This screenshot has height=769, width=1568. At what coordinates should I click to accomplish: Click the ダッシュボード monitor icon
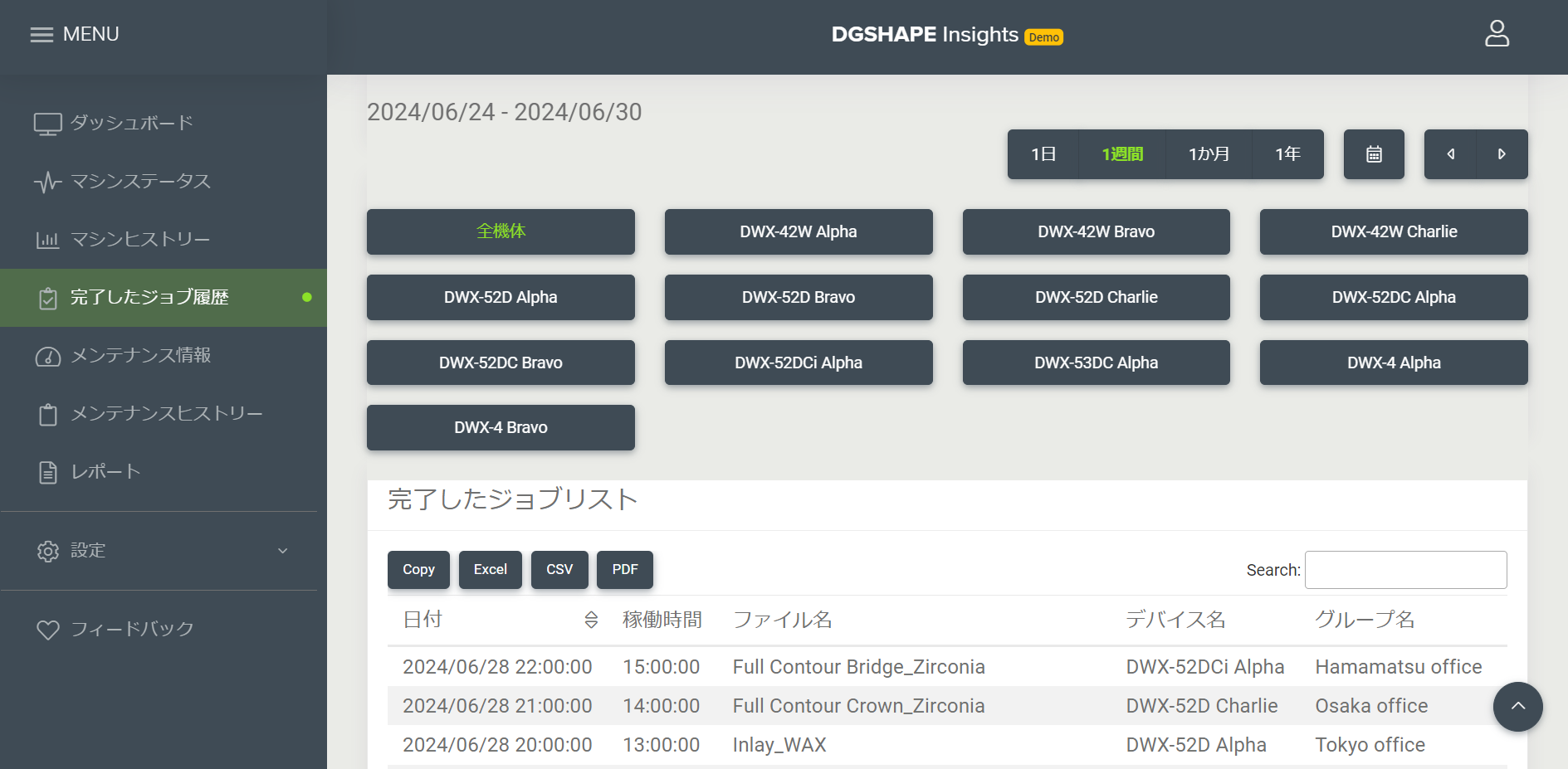tap(47, 124)
